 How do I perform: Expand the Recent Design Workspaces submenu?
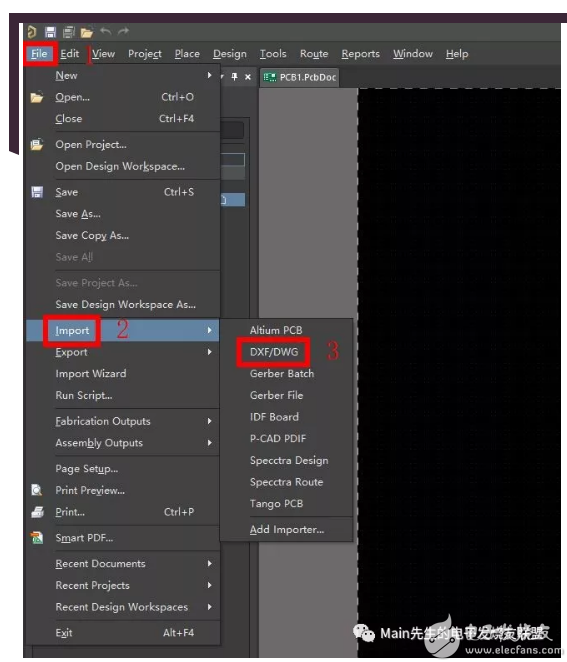(123, 607)
